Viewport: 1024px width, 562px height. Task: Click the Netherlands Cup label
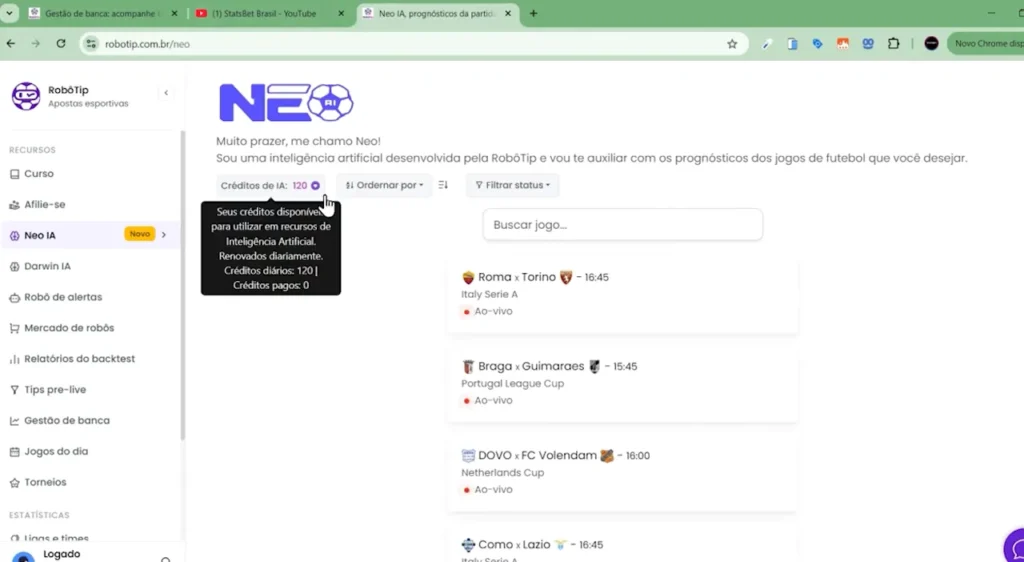click(x=502, y=473)
